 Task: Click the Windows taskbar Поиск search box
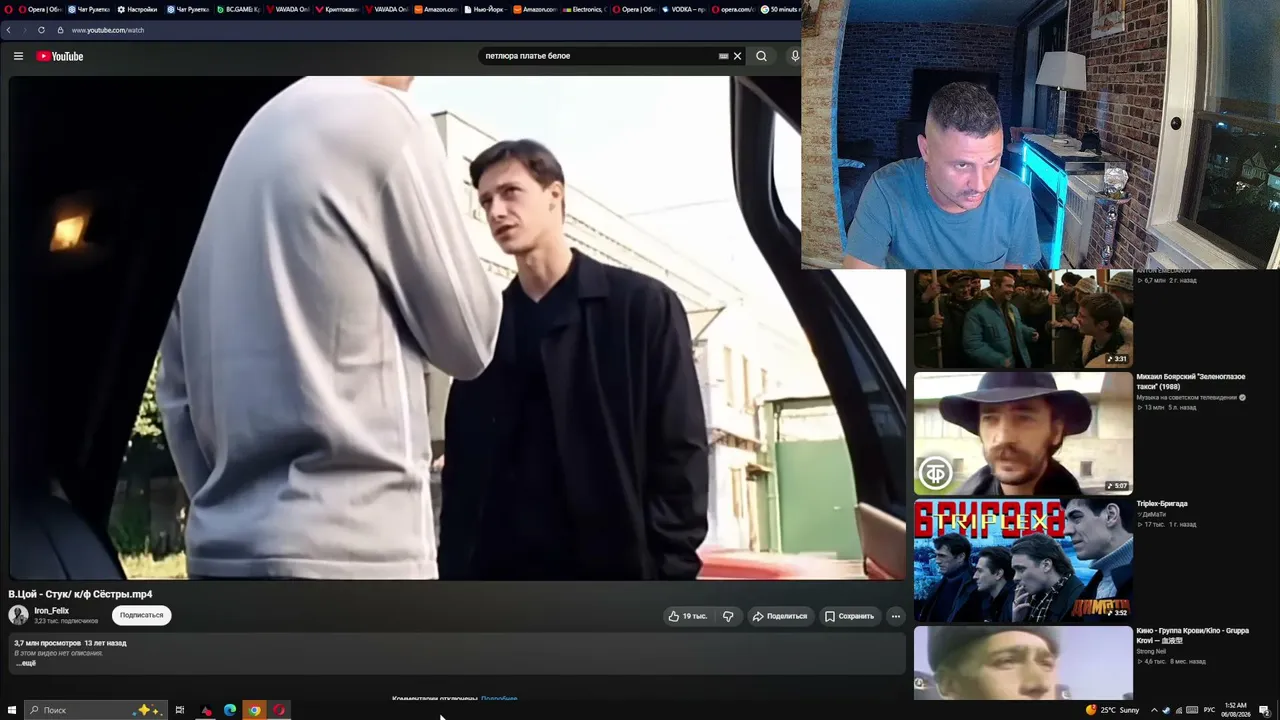click(x=94, y=710)
